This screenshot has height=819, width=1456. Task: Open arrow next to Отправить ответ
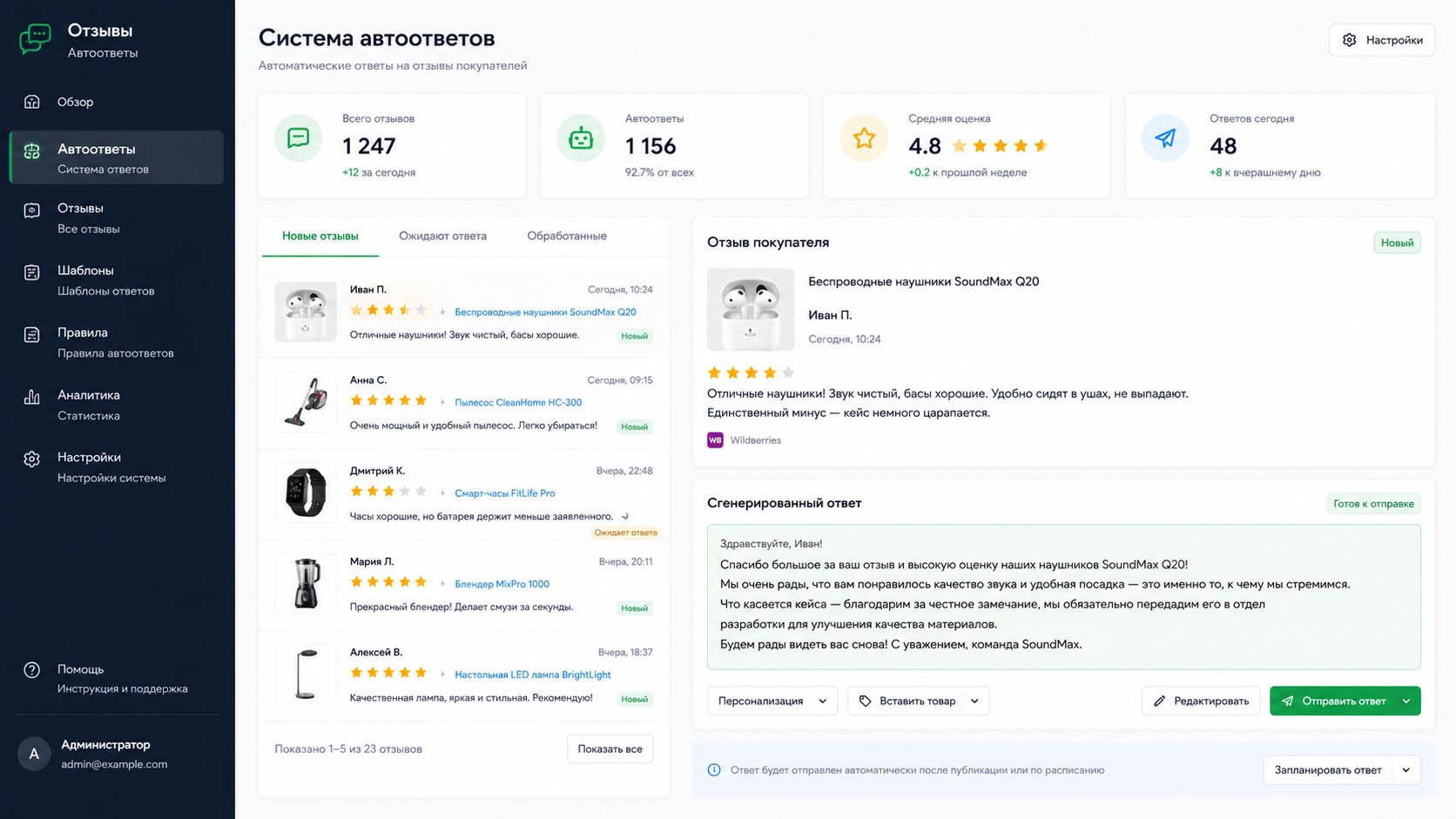[x=1406, y=701]
